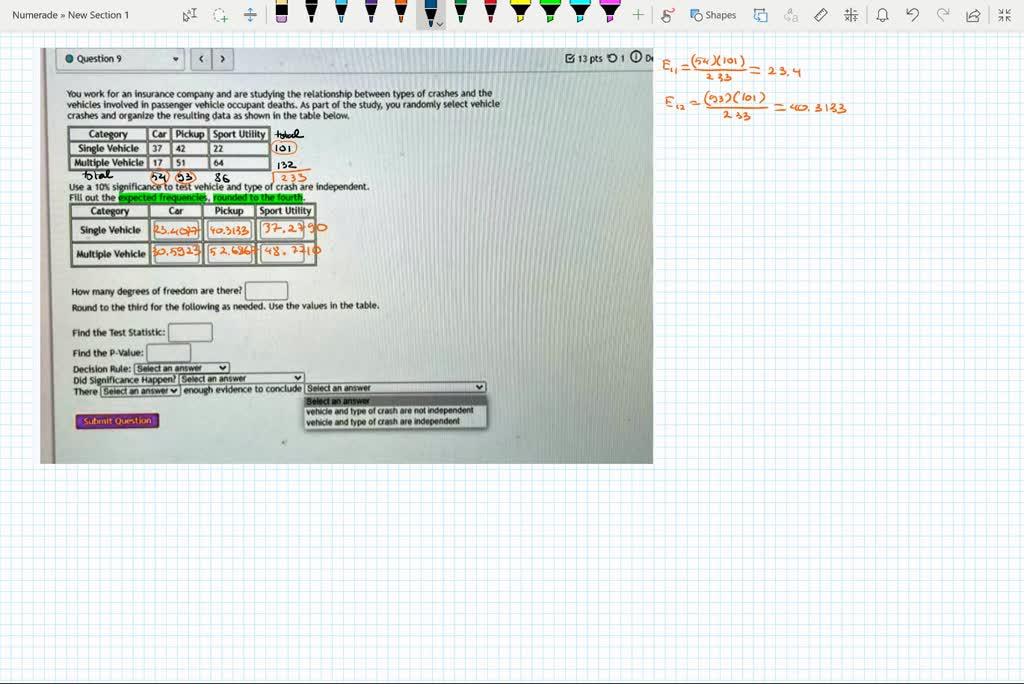Screen dimensions: 1024x684
Task: Select the blue pen tool
Action: pos(432,15)
